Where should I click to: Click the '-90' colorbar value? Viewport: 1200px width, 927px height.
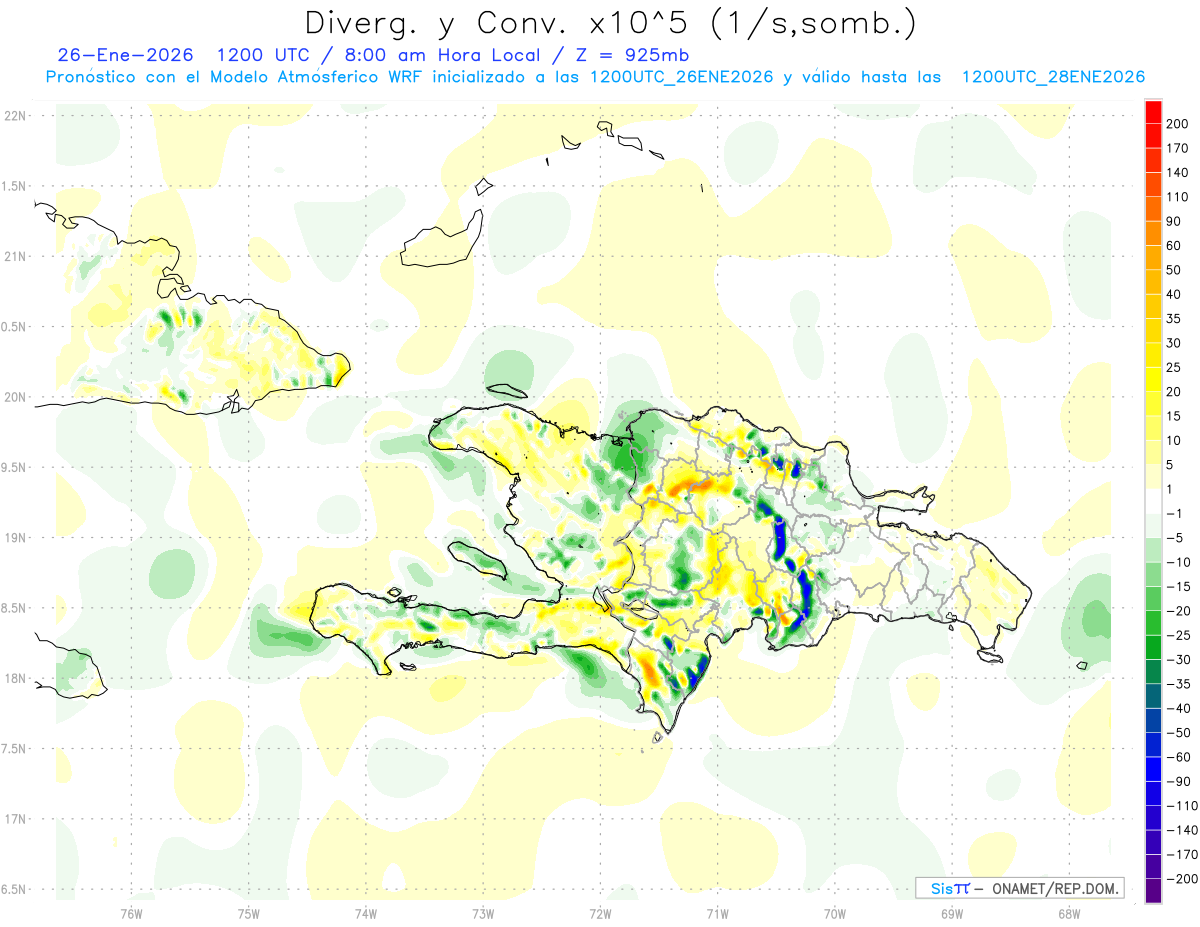(x=1180, y=782)
